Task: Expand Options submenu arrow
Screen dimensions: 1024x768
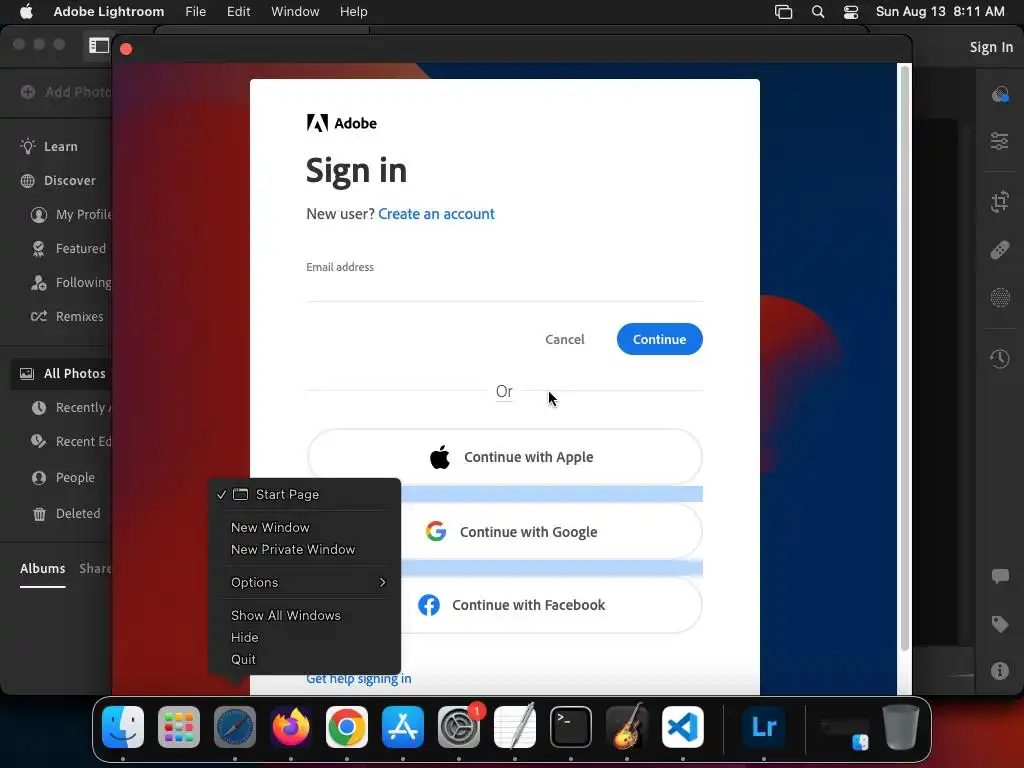Action: (x=383, y=582)
